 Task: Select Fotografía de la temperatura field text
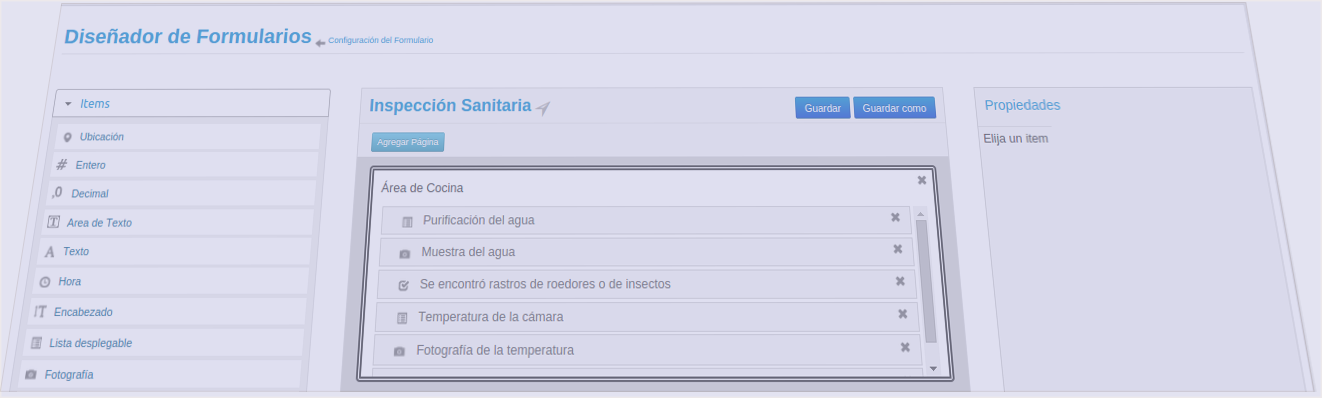pos(495,350)
